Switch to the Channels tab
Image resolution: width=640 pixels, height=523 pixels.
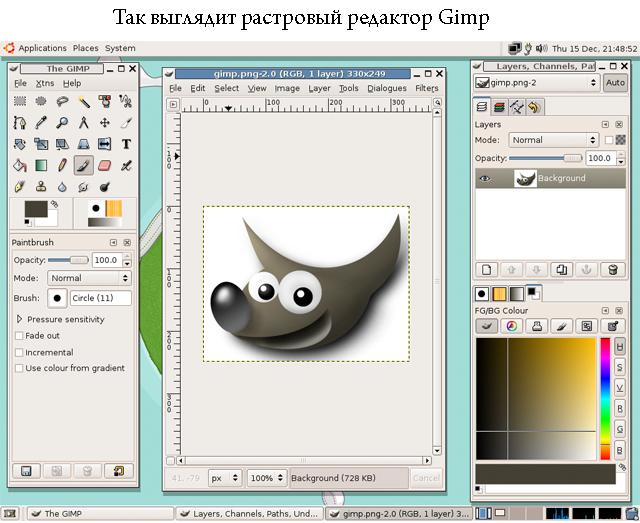click(499, 107)
